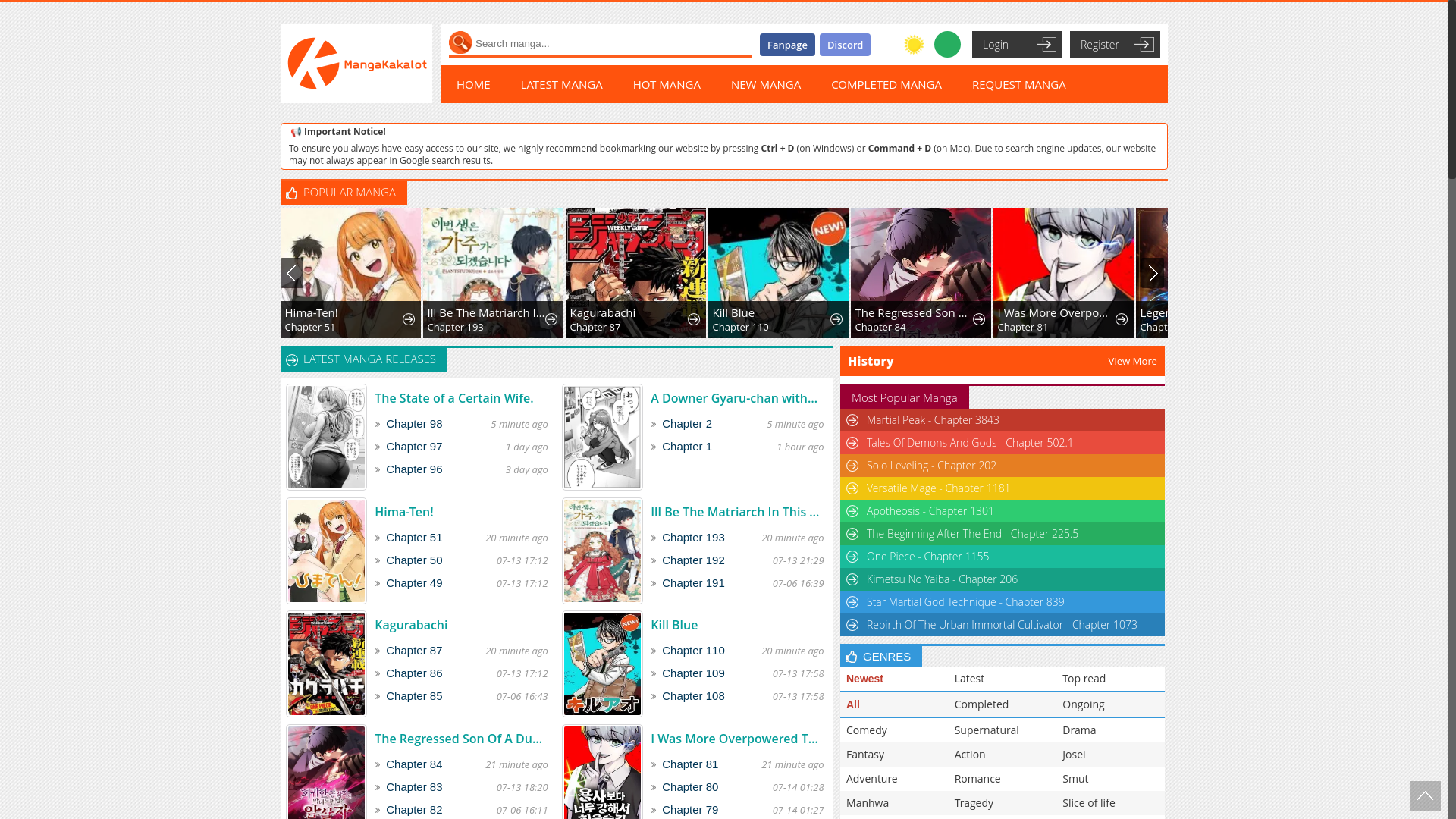The image size is (1456, 819).
Task: Click the Fanpage button
Action: [x=787, y=45]
